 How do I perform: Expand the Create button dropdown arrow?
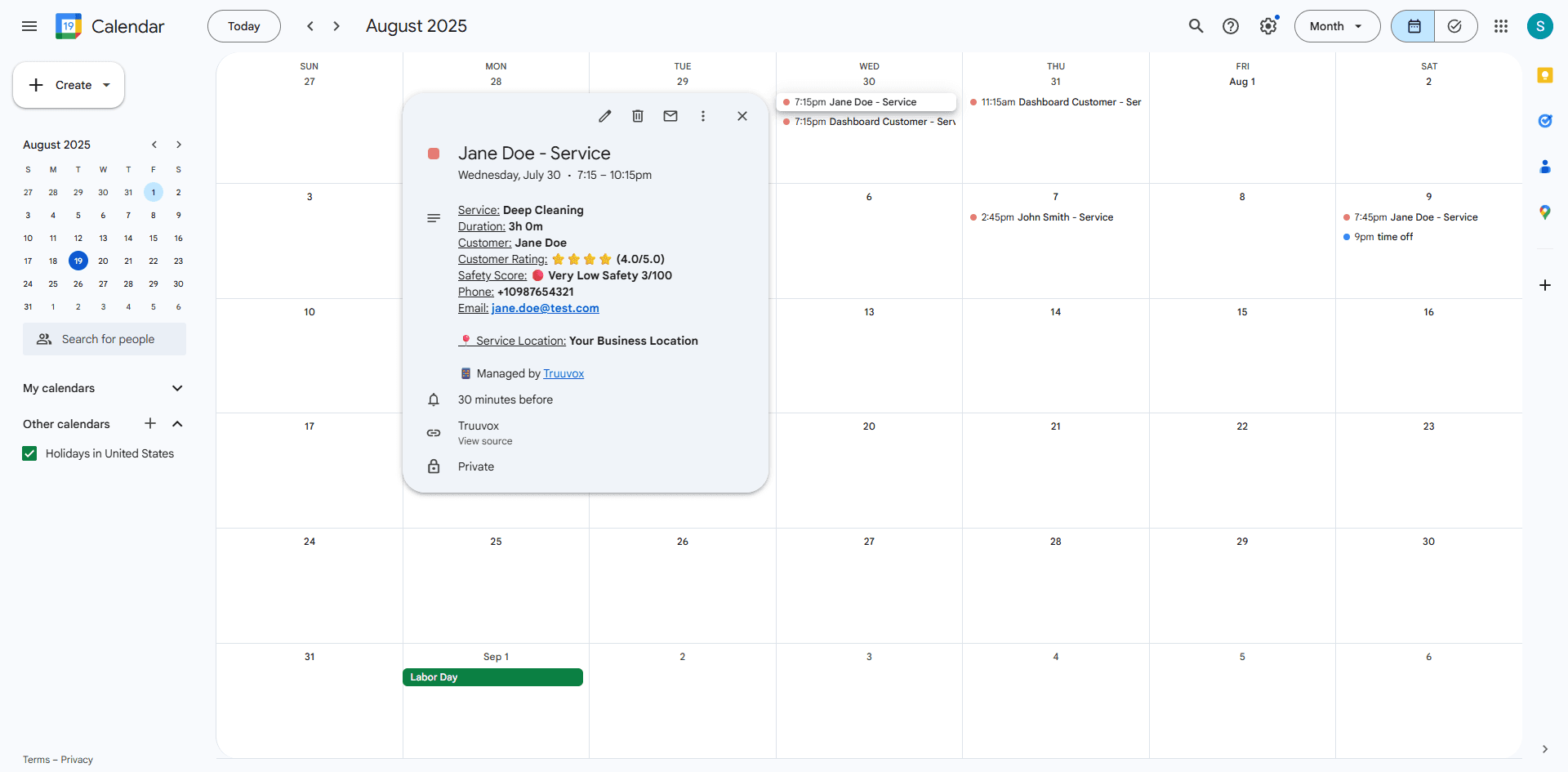tap(106, 84)
